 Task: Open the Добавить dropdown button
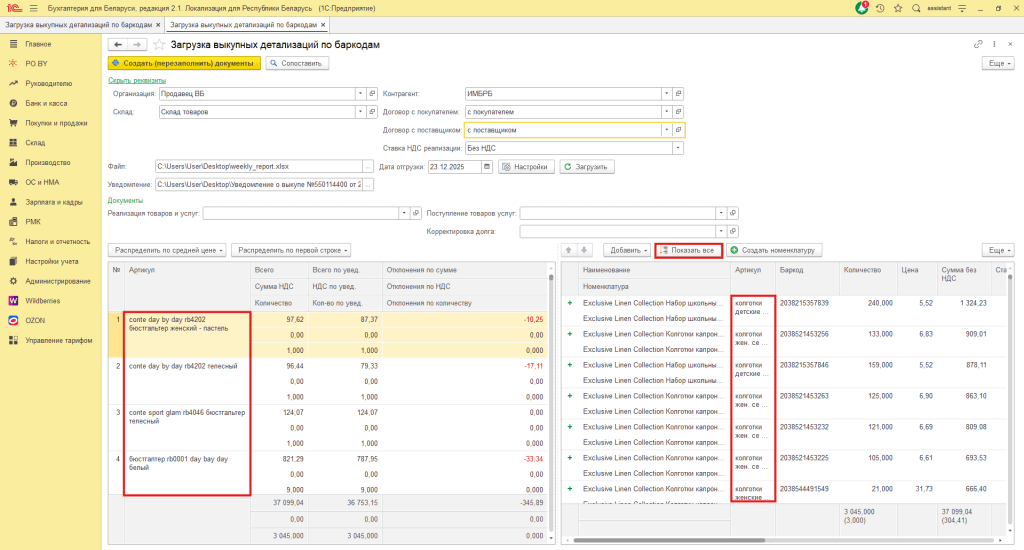point(627,250)
